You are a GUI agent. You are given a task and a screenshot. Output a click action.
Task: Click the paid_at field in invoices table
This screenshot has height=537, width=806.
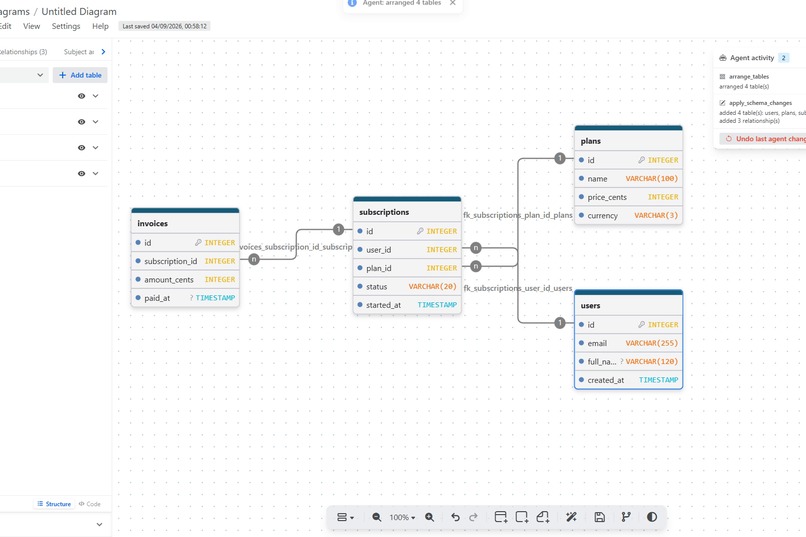pyautogui.click(x=185, y=298)
